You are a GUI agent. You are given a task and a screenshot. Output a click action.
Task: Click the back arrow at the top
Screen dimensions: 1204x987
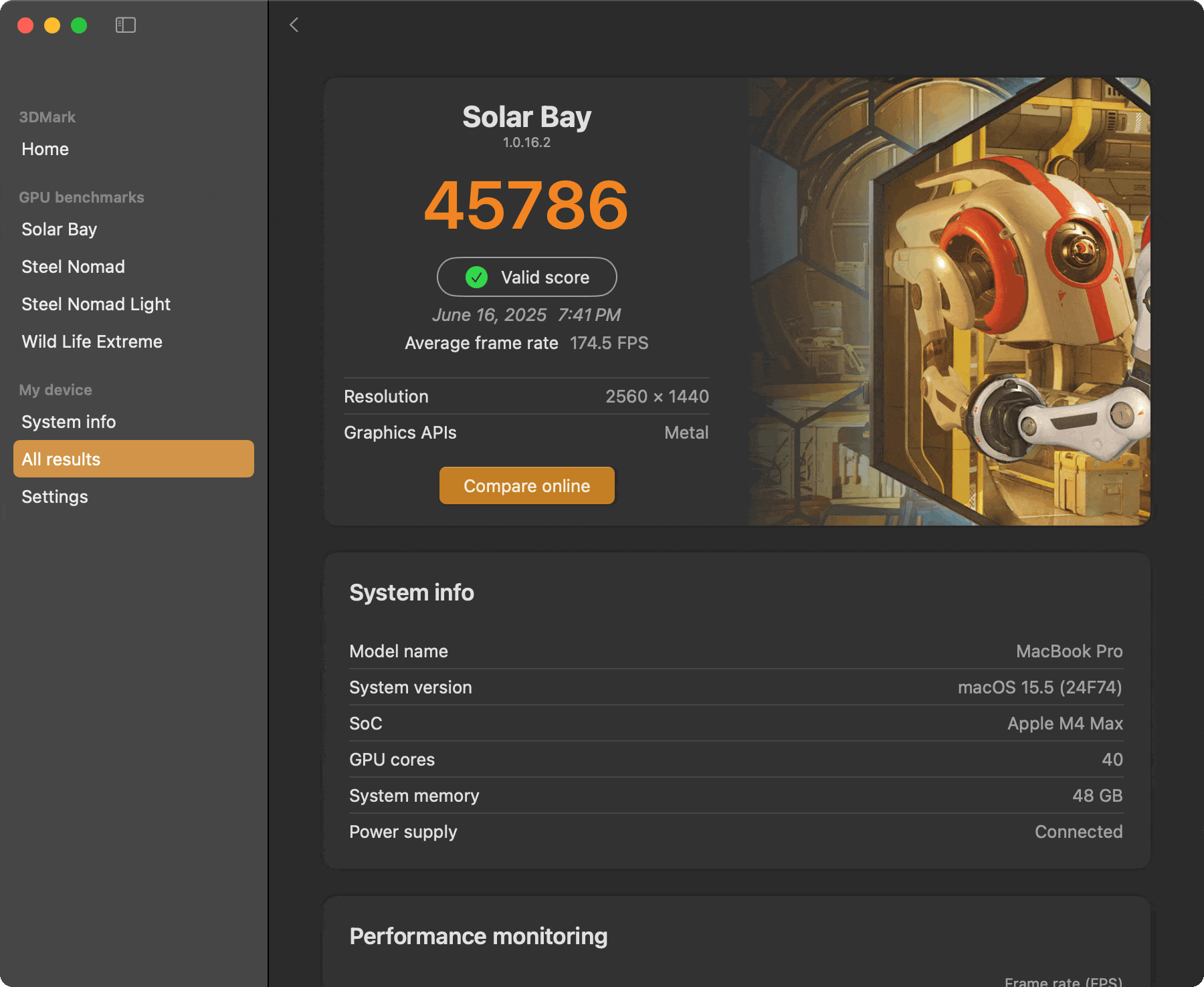click(294, 25)
